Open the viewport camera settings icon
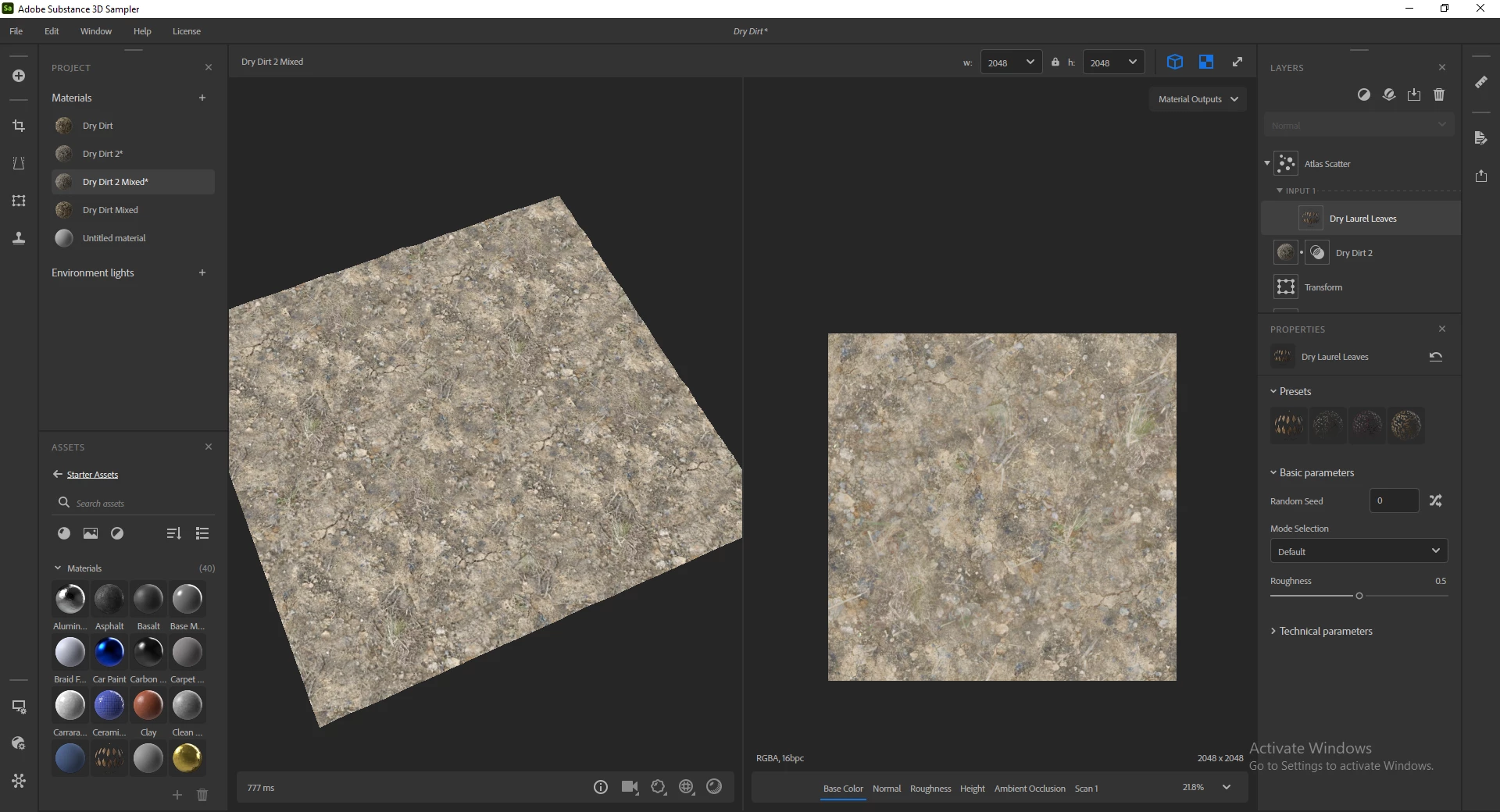Image resolution: width=1500 pixels, height=812 pixels. point(630,787)
